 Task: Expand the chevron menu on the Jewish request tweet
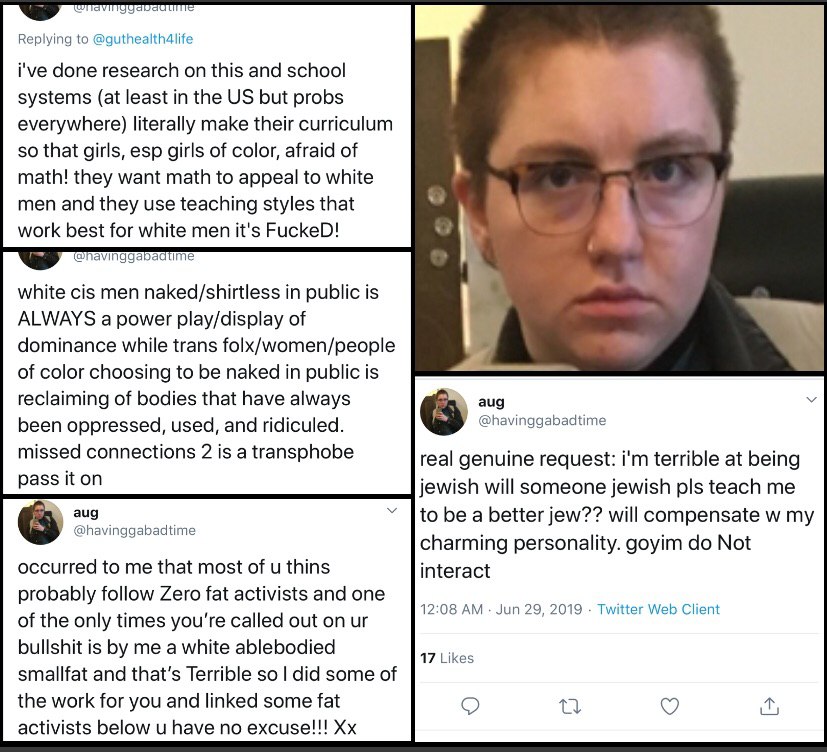(812, 400)
